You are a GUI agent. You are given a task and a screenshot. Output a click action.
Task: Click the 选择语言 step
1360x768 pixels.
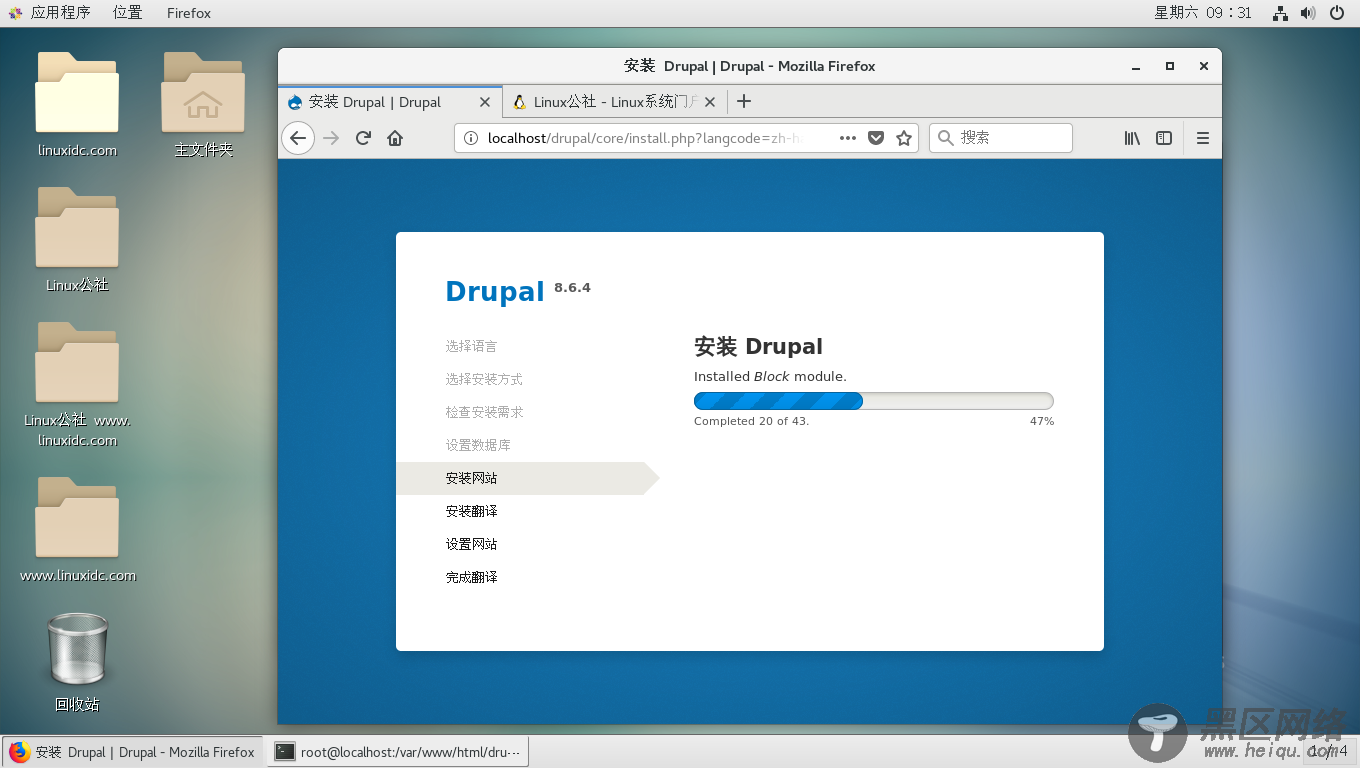pyautogui.click(x=471, y=346)
